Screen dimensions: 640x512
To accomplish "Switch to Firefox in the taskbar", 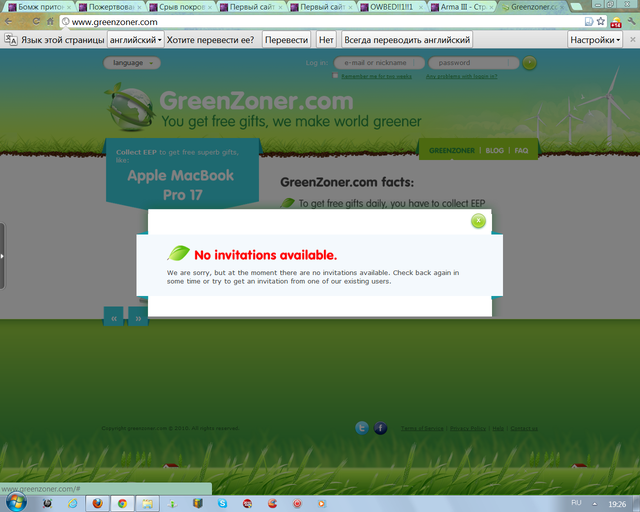I will [98, 503].
